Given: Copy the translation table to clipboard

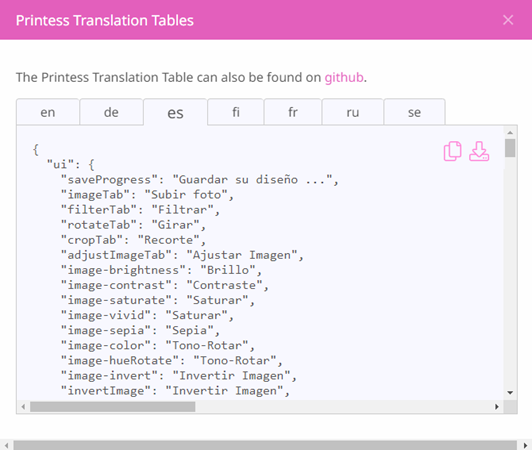Looking at the screenshot, I should pyautogui.click(x=452, y=151).
